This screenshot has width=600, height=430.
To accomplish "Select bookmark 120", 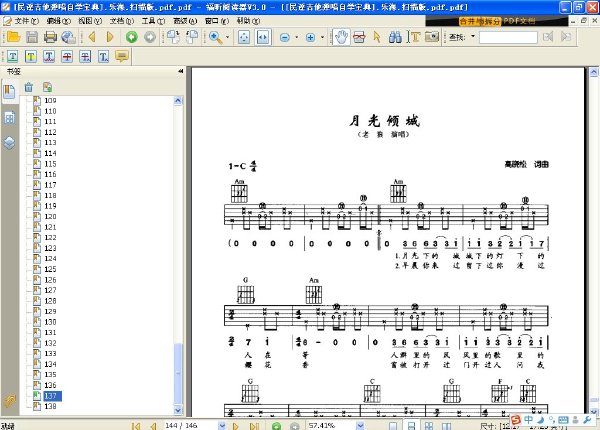I will point(50,217).
